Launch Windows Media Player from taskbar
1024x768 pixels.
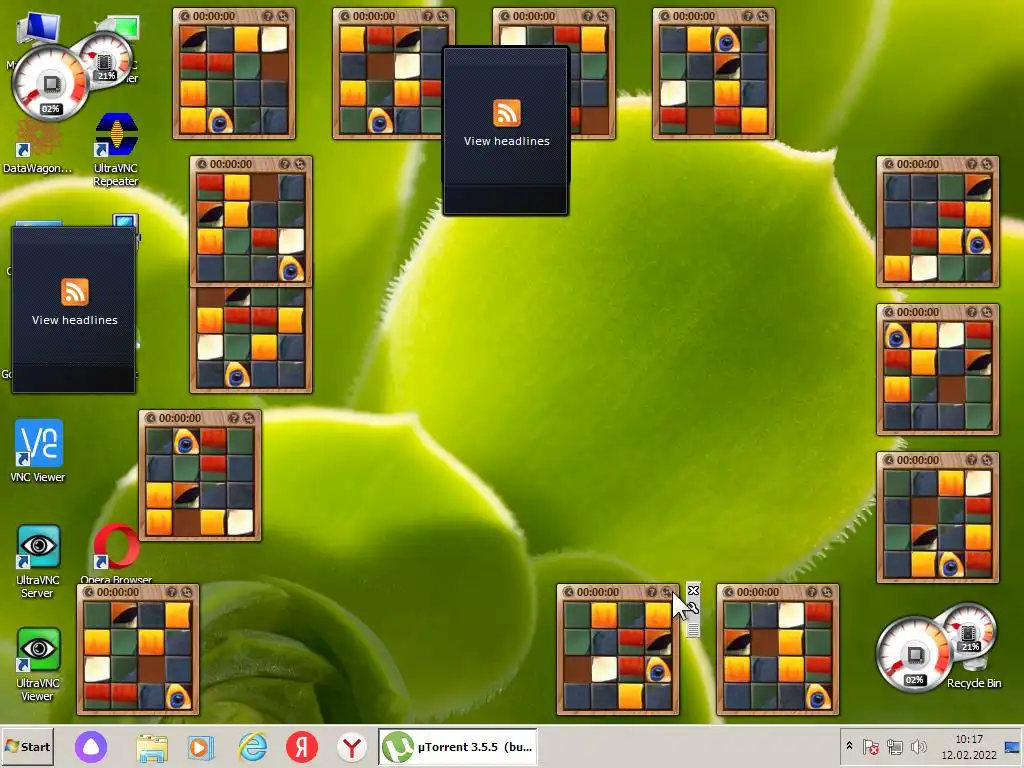coord(201,747)
